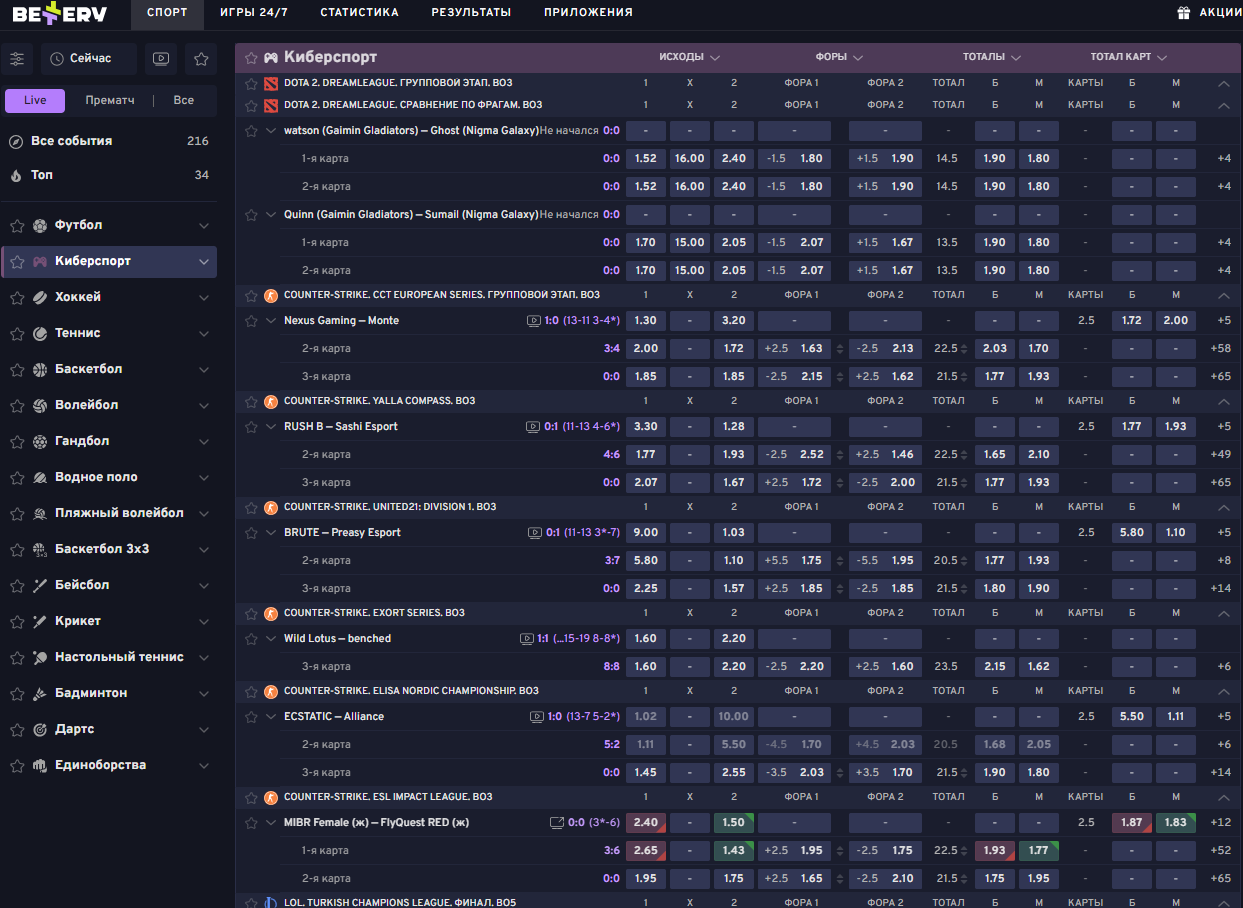The image size is (1243, 908).
Task: Expand the Теннис sidebar section chevron
Action: click(x=204, y=333)
